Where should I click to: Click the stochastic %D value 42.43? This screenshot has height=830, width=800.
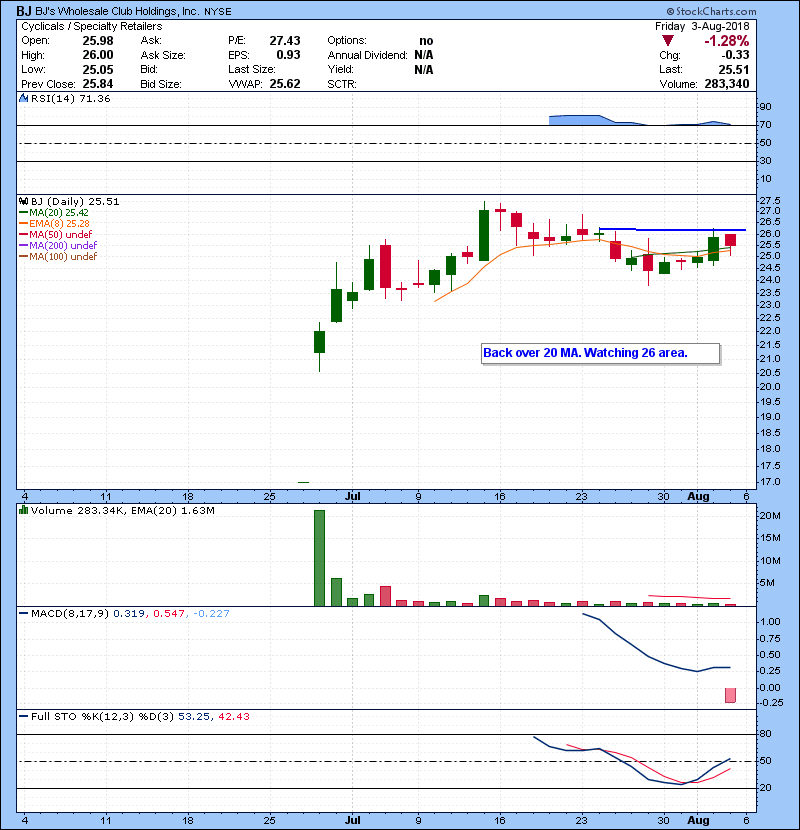click(x=233, y=717)
